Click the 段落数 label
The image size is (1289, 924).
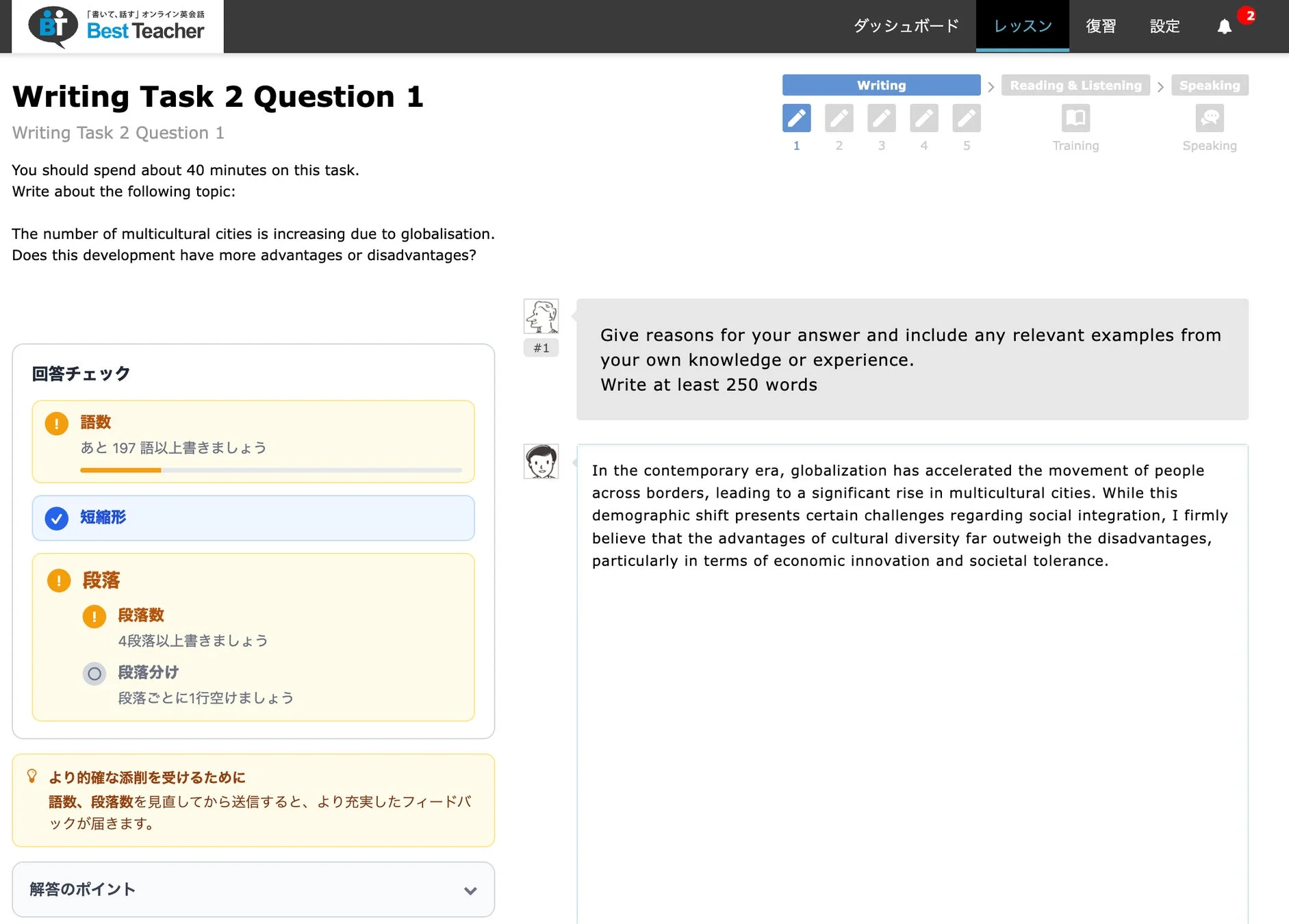pyautogui.click(x=141, y=615)
